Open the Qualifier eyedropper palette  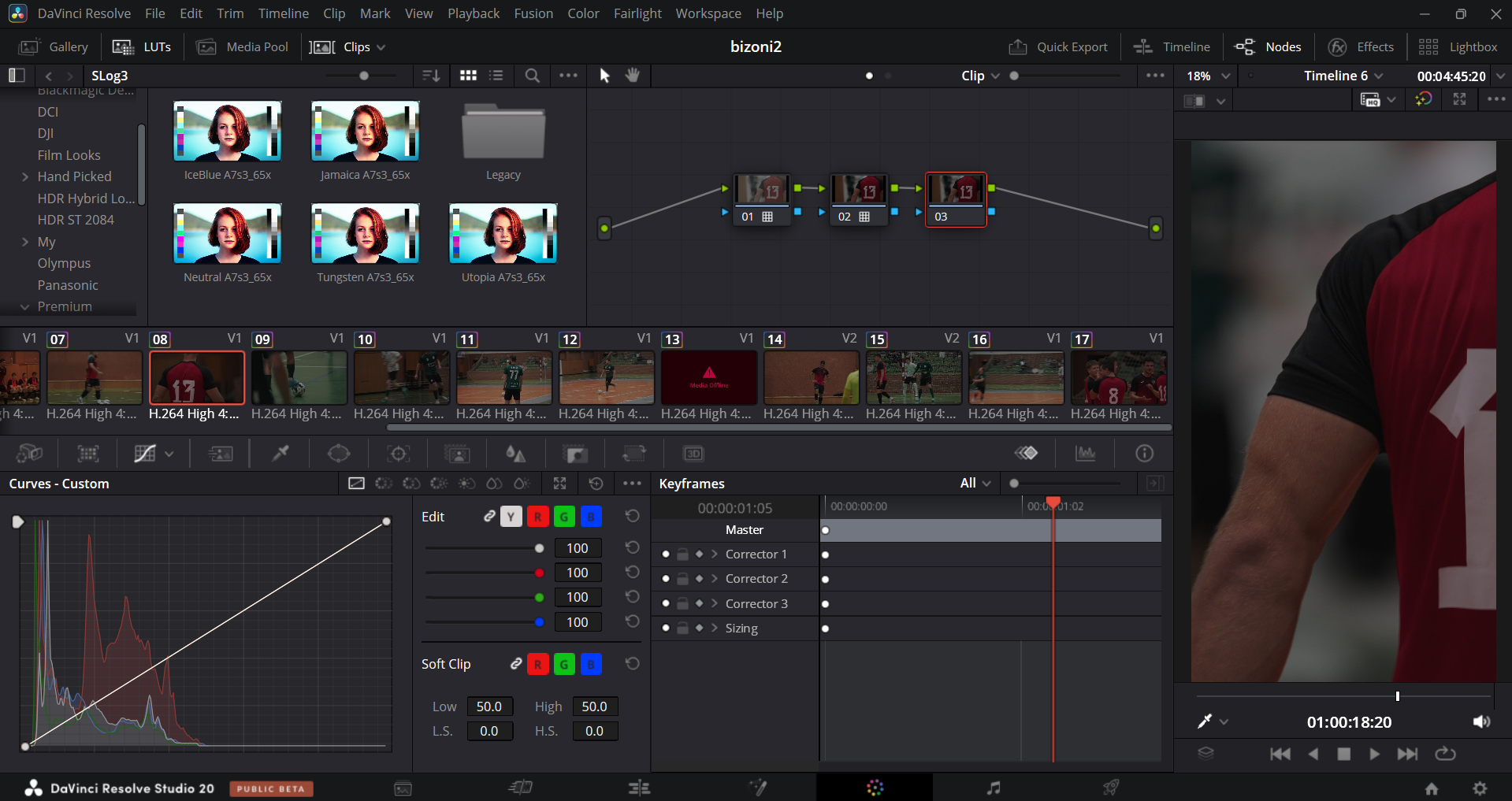tap(280, 454)
